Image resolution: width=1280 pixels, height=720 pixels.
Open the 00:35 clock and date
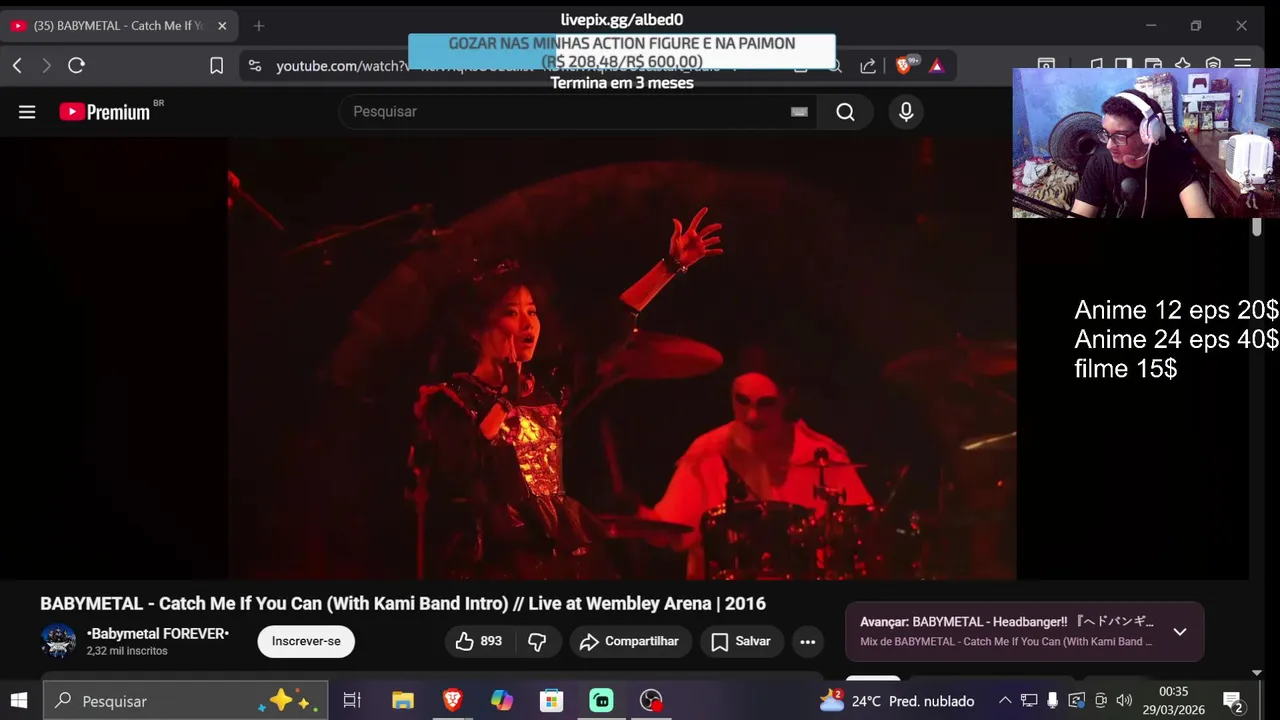tap(1174, 701)
